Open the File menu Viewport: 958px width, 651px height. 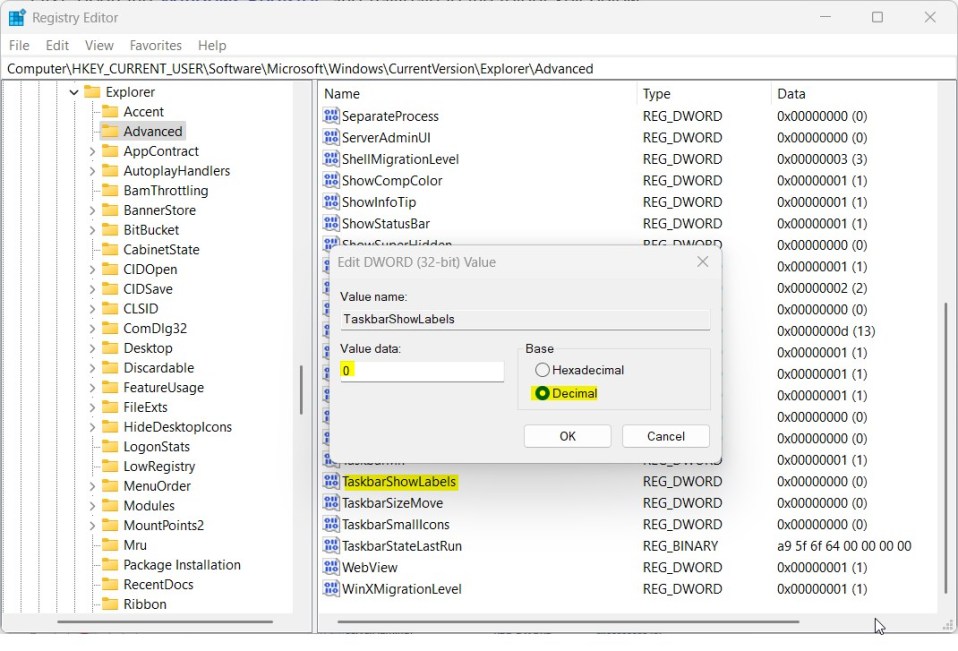19,45
